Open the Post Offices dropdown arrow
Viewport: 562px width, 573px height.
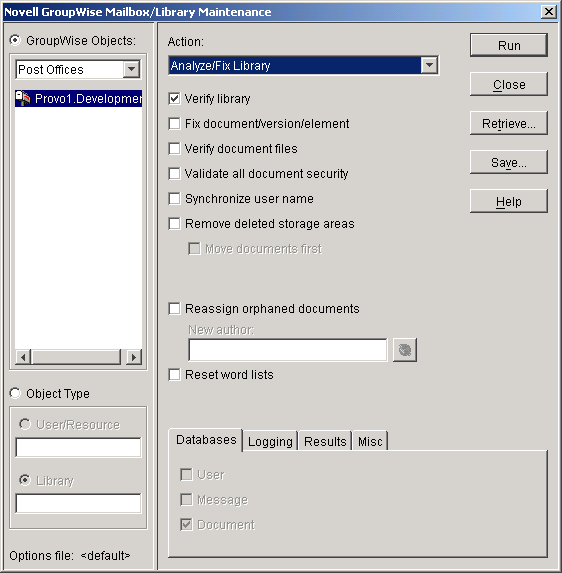pyautogui.click(x=131, y=69)
